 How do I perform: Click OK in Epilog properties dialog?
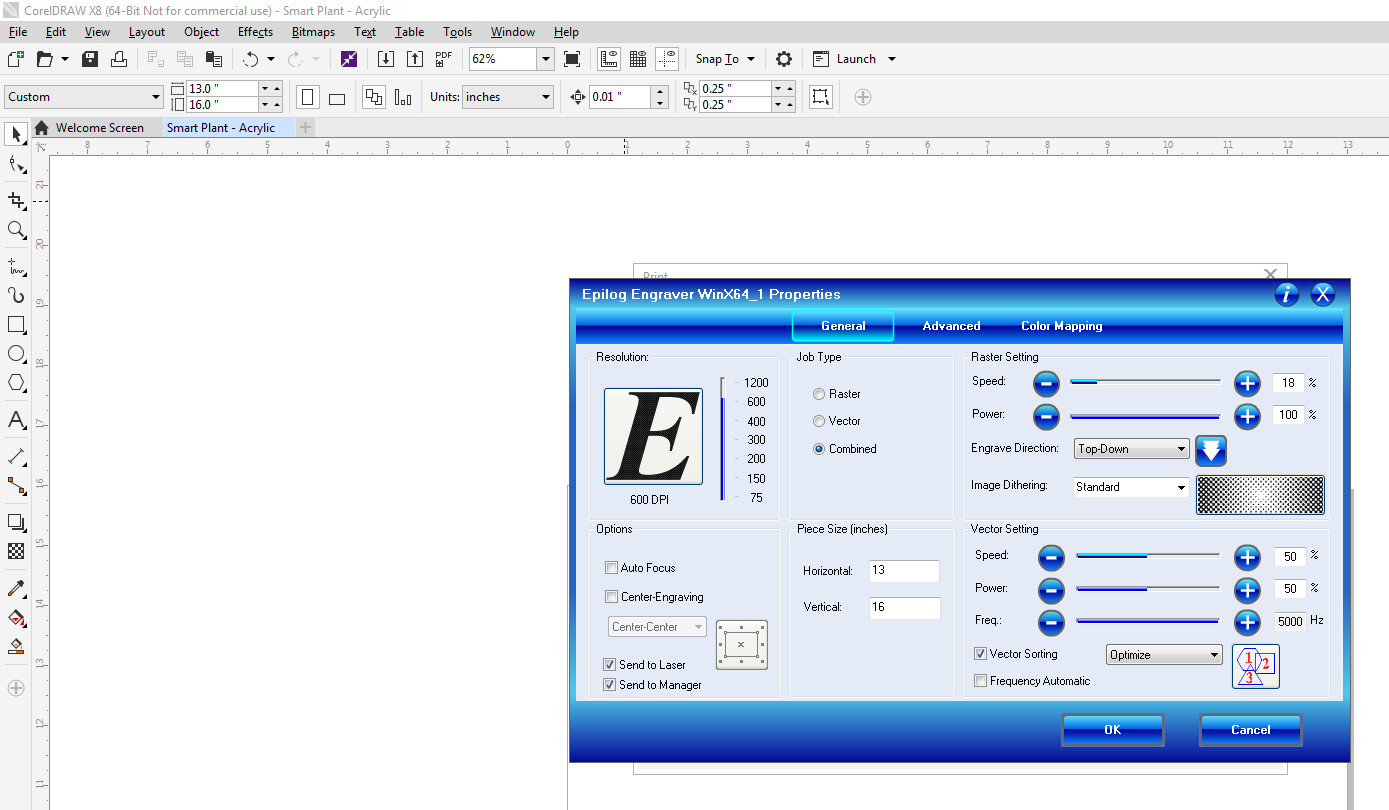pyautogui.click(x=1112, y=730)
